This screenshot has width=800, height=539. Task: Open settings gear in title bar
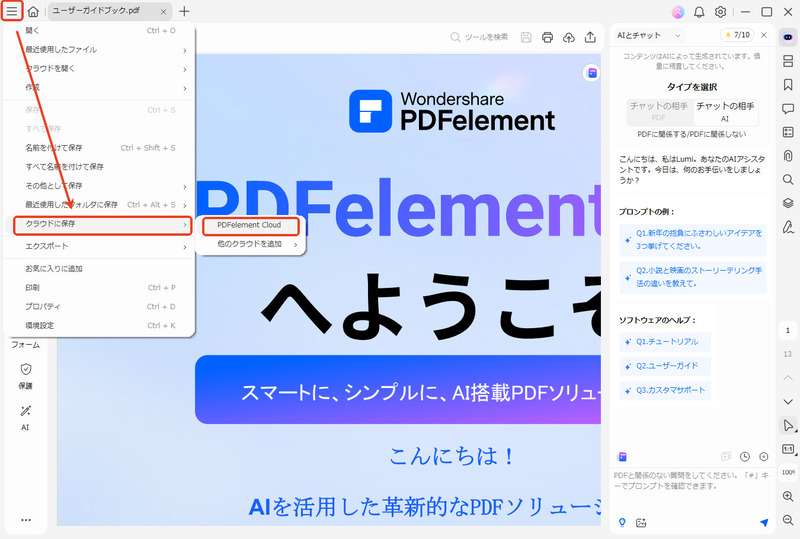(720, 12)
